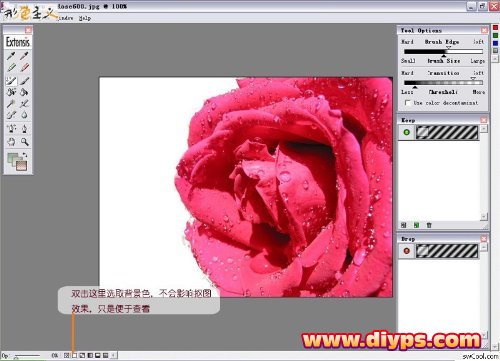Select the diagonal mask view button
Image resolution: width=500 pixels, height=361 pixels.
coord(82,356)
